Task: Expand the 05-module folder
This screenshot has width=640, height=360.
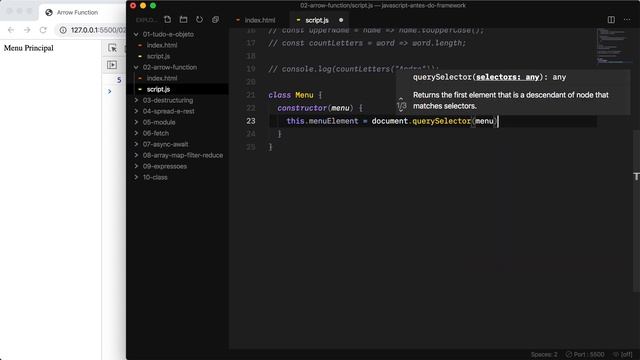Action: click(x=159, y=122)
